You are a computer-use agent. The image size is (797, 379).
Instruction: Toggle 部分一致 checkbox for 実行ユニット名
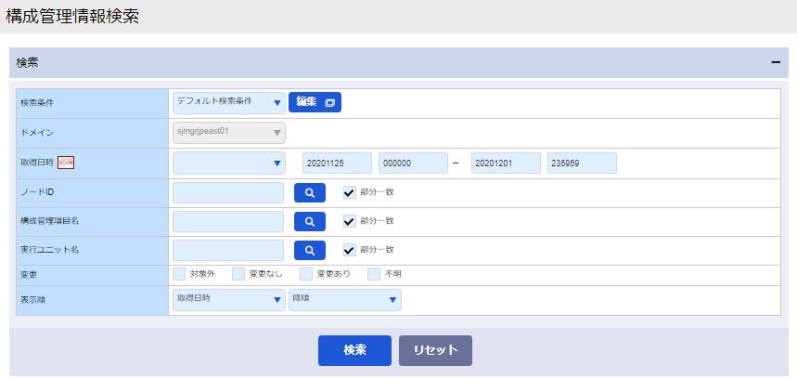point(349,250)
